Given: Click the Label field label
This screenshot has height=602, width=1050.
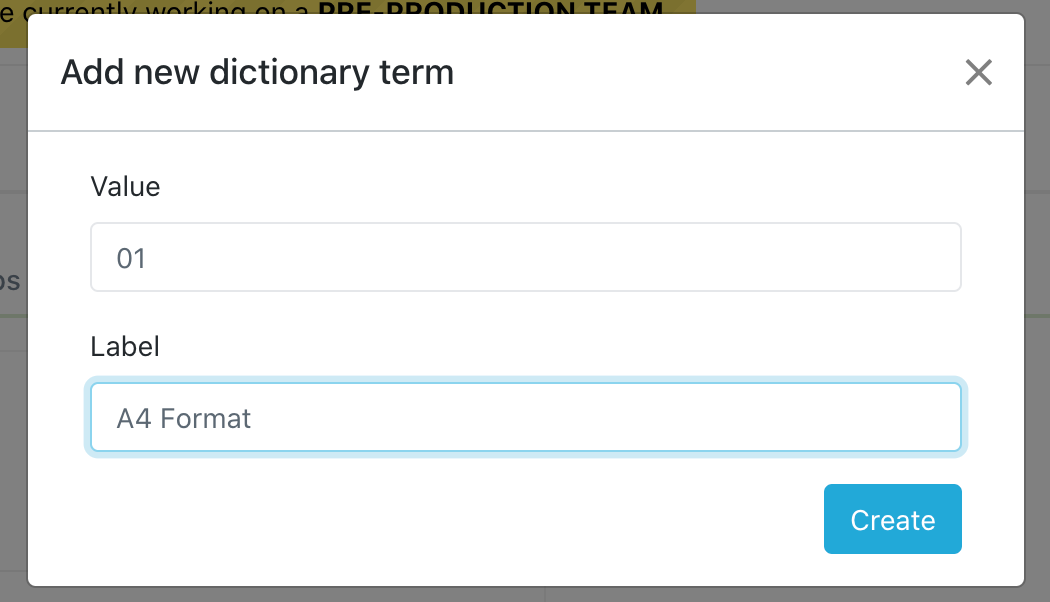Looking at the screenshot, I should [126, 346].
